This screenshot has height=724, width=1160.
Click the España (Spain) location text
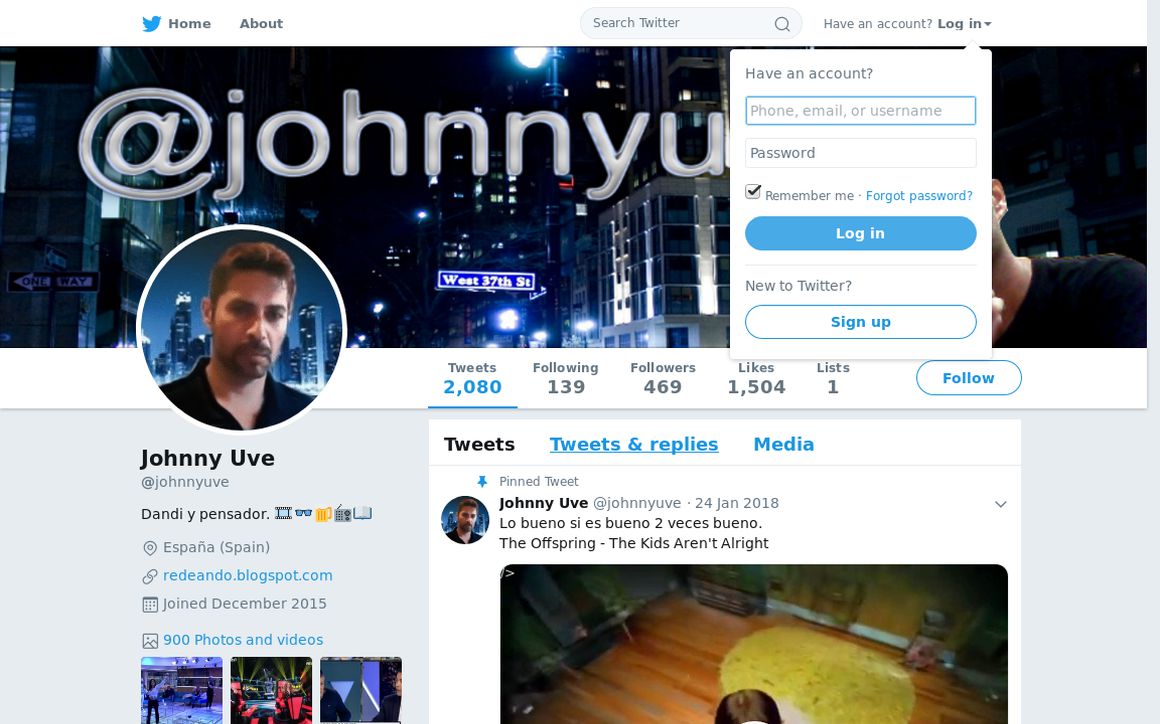pos(217,547)
